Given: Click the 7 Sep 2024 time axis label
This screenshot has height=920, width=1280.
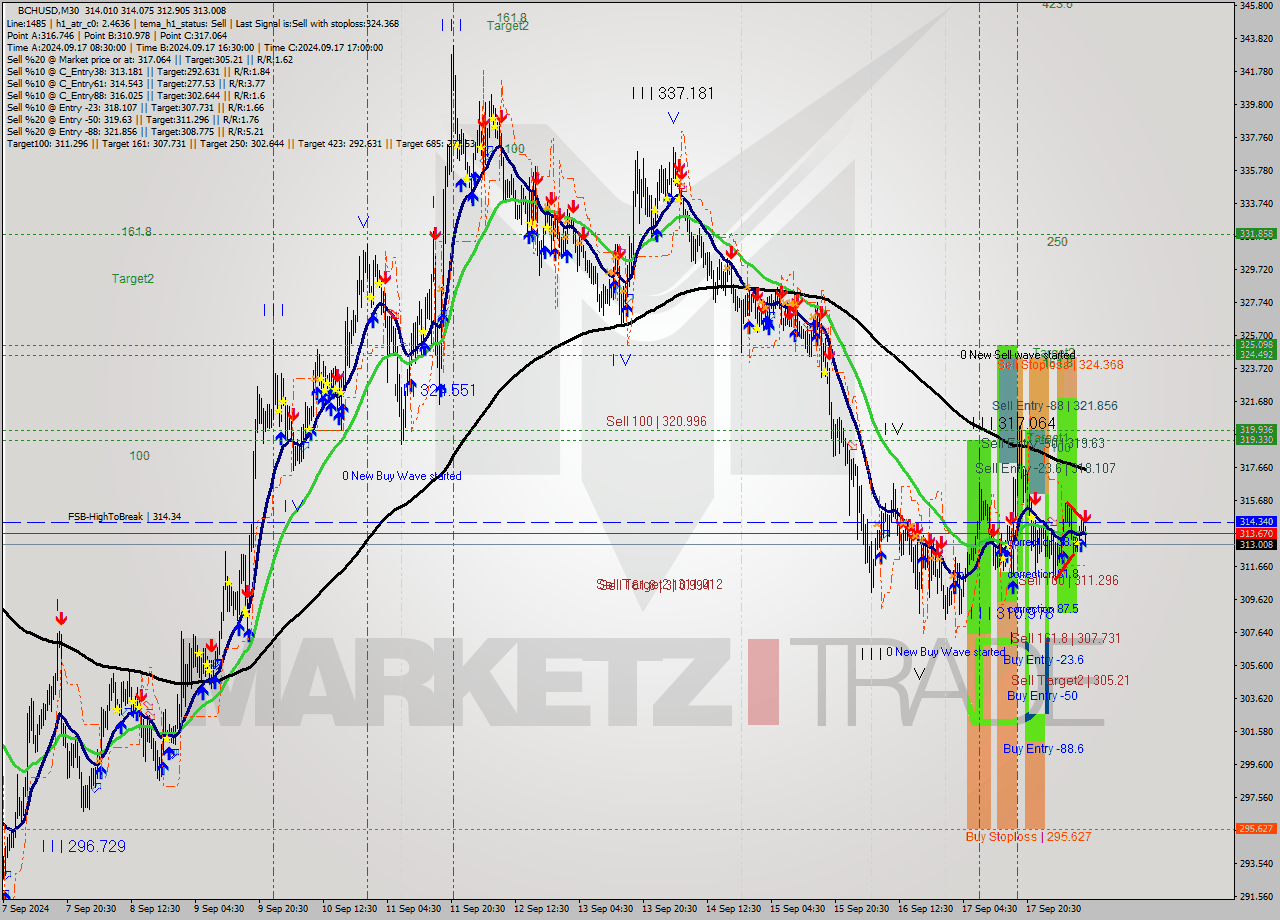Looking at the screenshot, I should (x=26, y=909).
